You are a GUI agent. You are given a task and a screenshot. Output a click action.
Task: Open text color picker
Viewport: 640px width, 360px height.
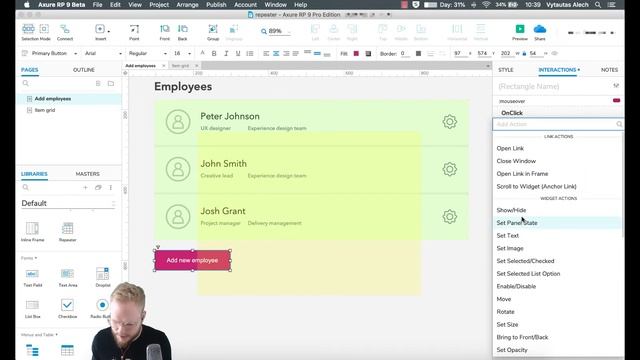click(x=202, y=53)
